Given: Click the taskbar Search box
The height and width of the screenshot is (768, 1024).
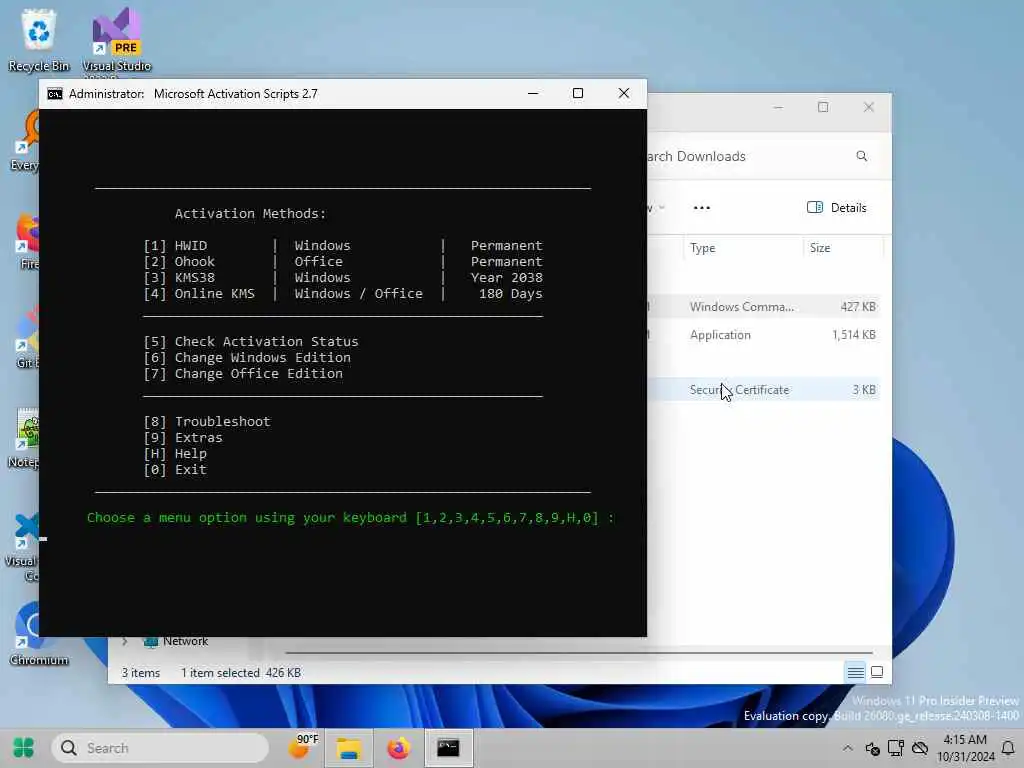Looking at the screenshot, I should click(160, 748).
